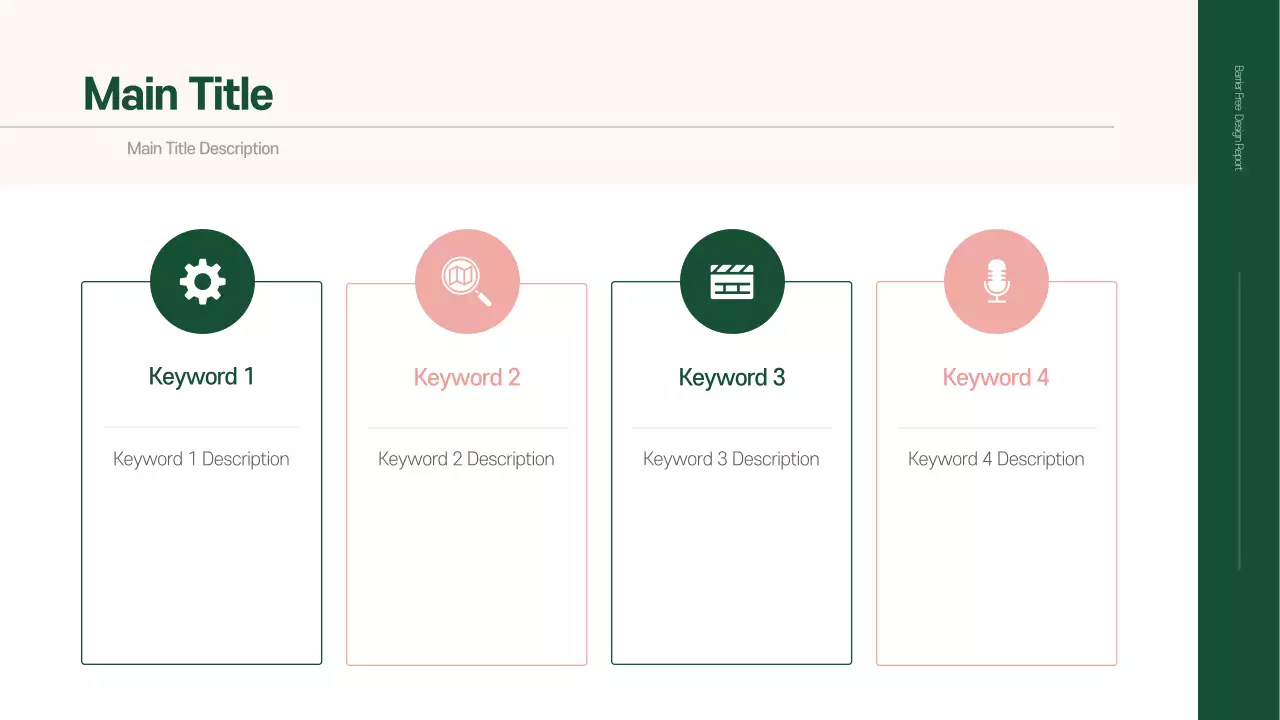1280x720 pixels.
Task: Click the Keyword 4 heading text
Action: click(996, 376)
